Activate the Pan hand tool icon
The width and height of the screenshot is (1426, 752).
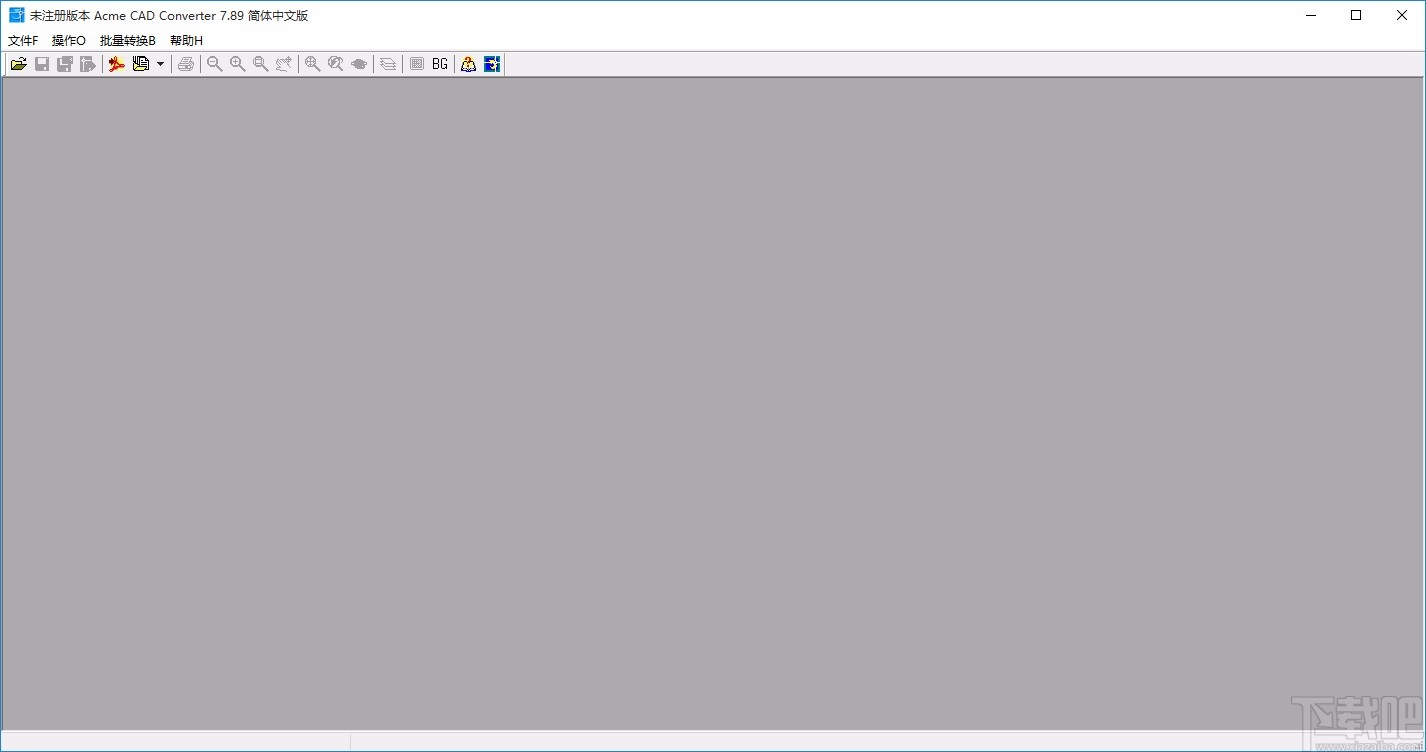pos(283,63)
